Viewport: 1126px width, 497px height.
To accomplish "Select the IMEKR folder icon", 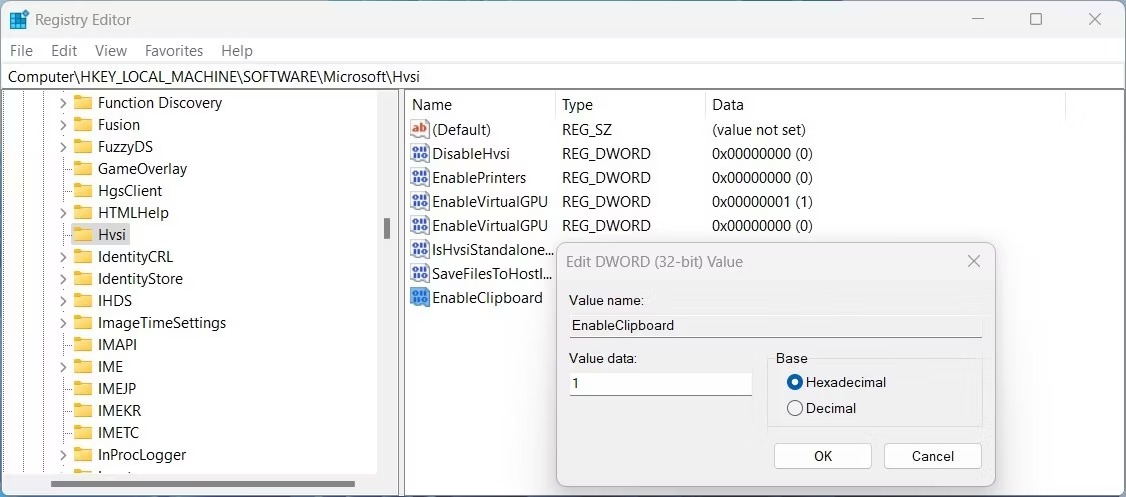I will 83,411.
